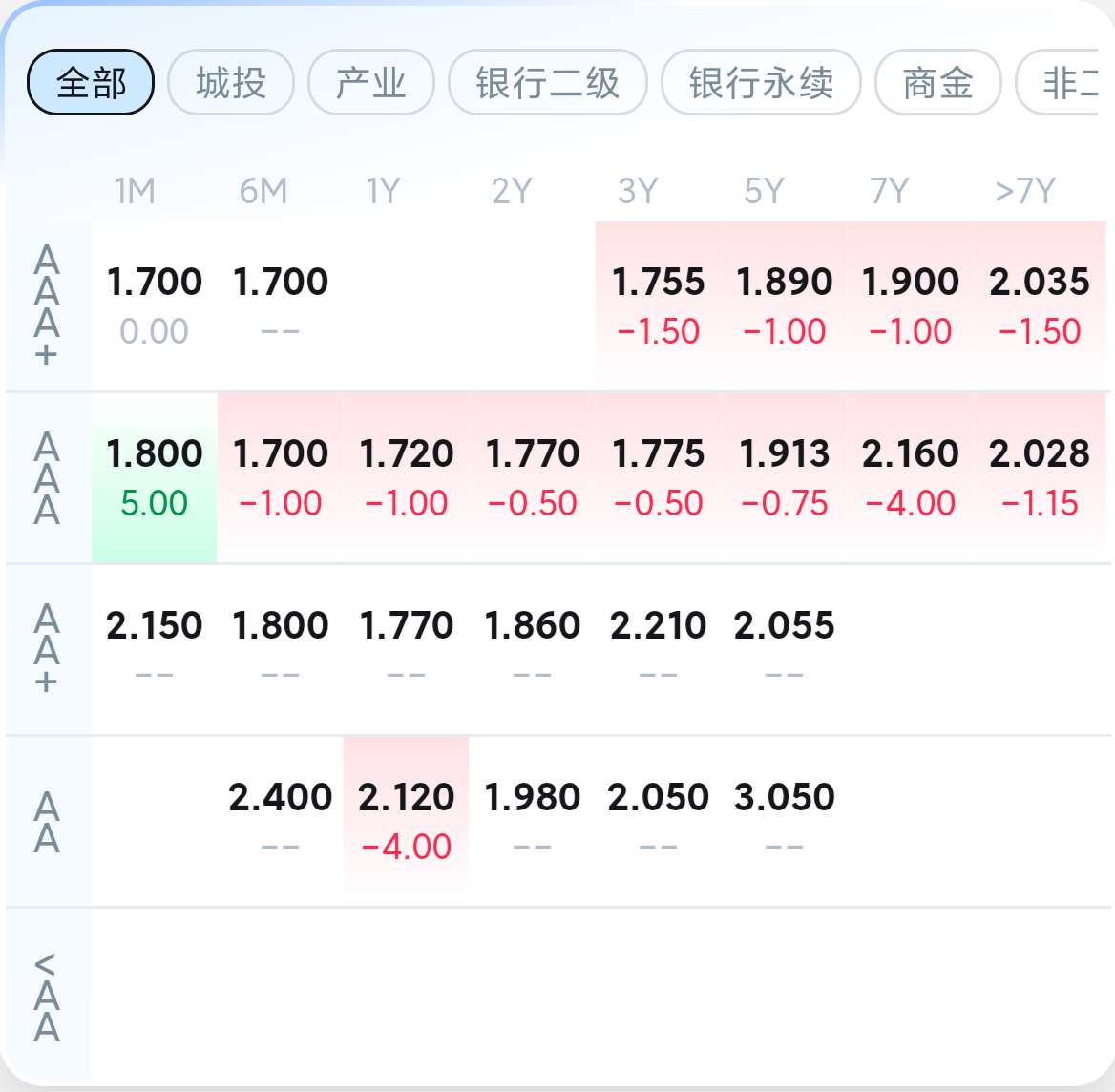Click the AA 6M cell 2.400
The width and height of the screenshot is (1115, 1092).
280,822
